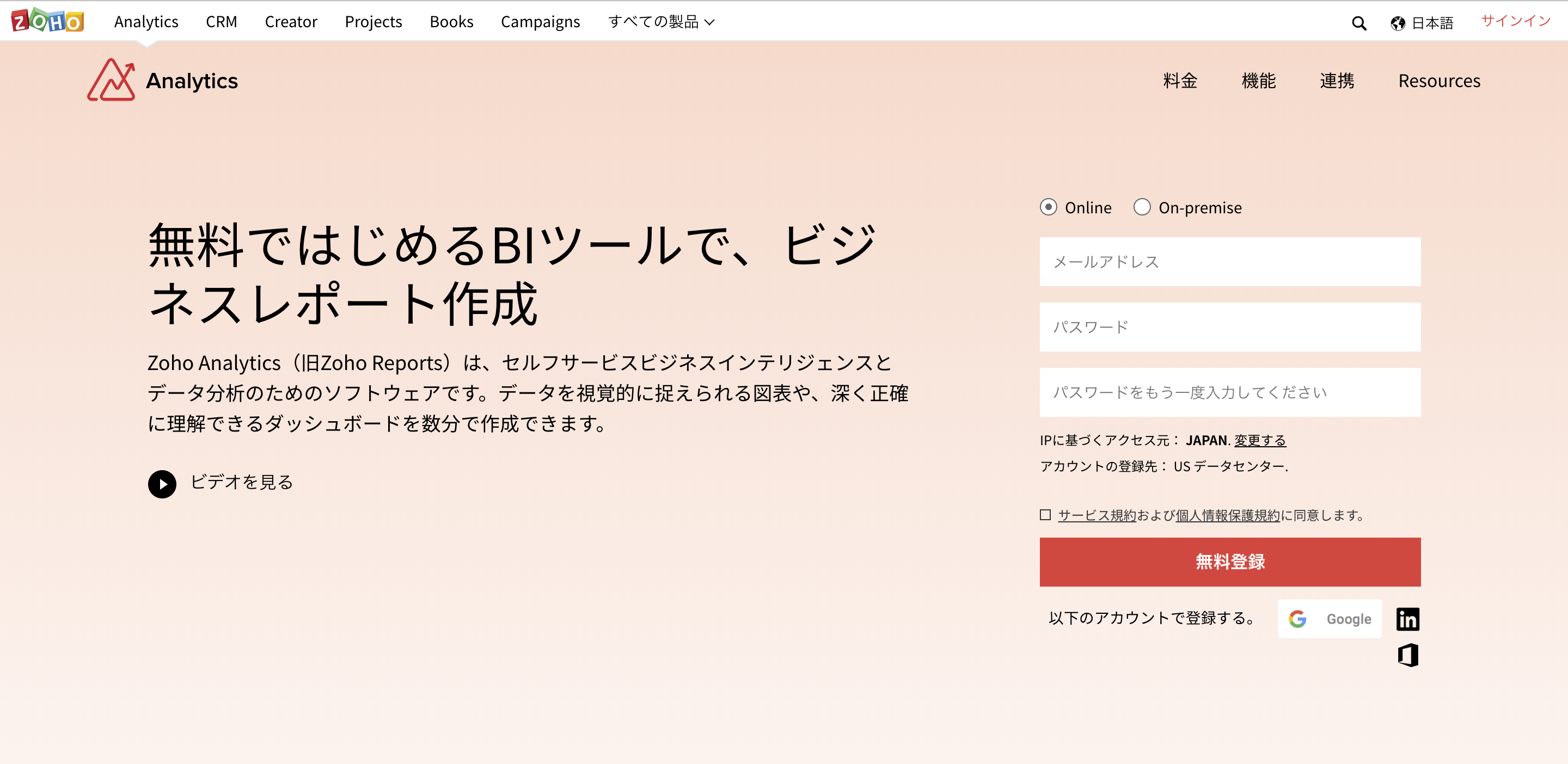The image size is (1568, 764).
Task: Open CRM in the top bar
Action: pos(222,22)
